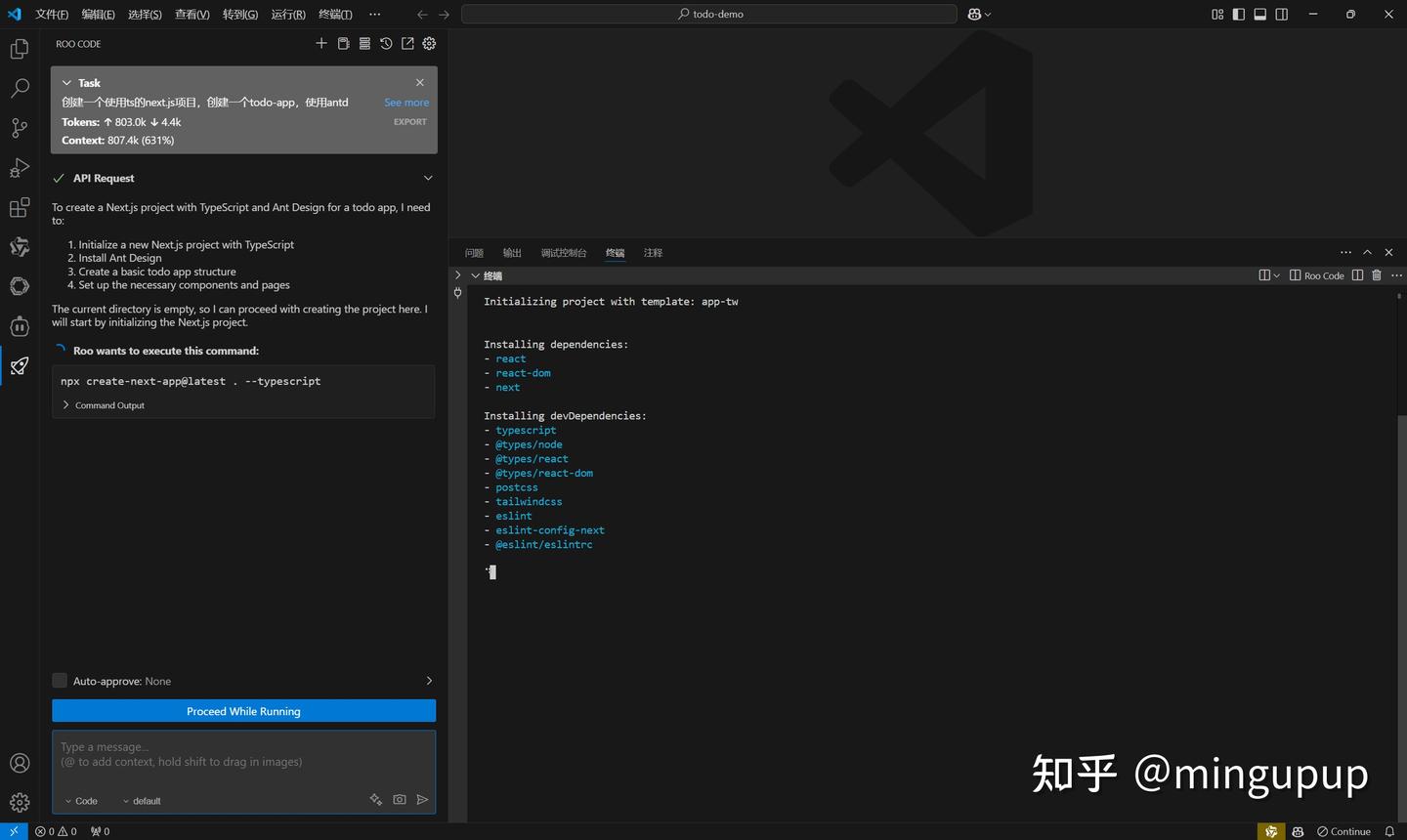Open Source Control in the activity bar
The width and height of the screenshot is (1407, 840).
click(19, 128)
